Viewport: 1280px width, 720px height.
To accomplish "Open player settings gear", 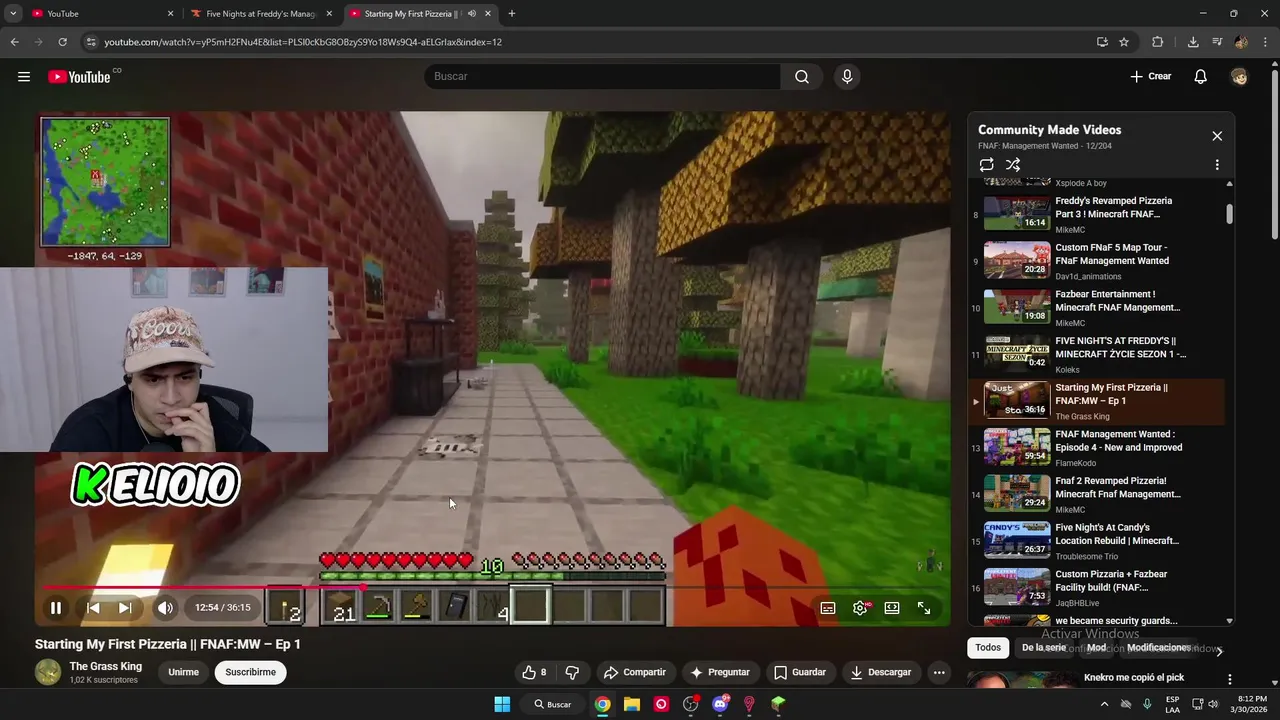I will point(860,608).
